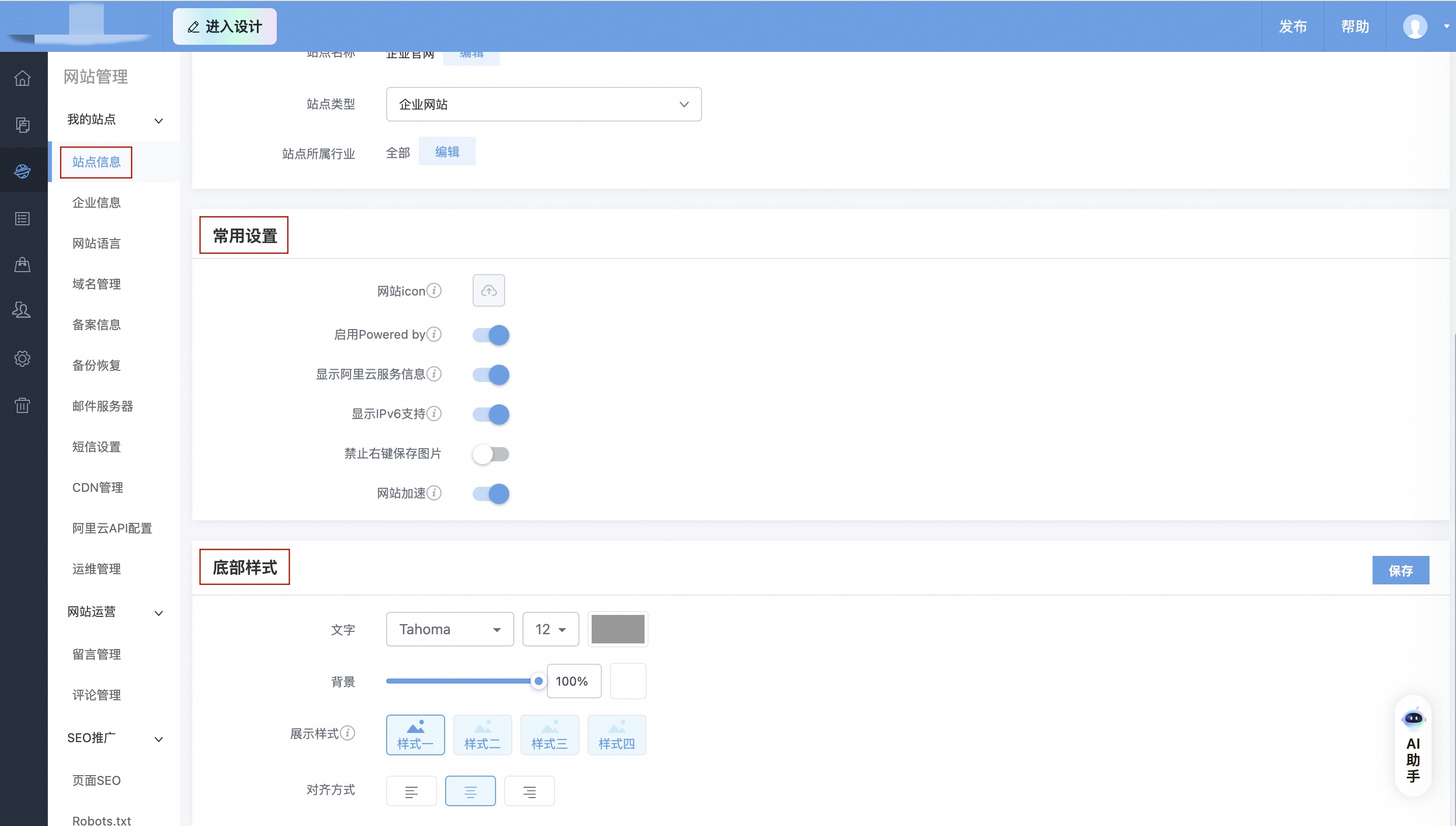Click the 进入设计 button
The height and width of the screenshot is (826, 1456).
point(225,26)
